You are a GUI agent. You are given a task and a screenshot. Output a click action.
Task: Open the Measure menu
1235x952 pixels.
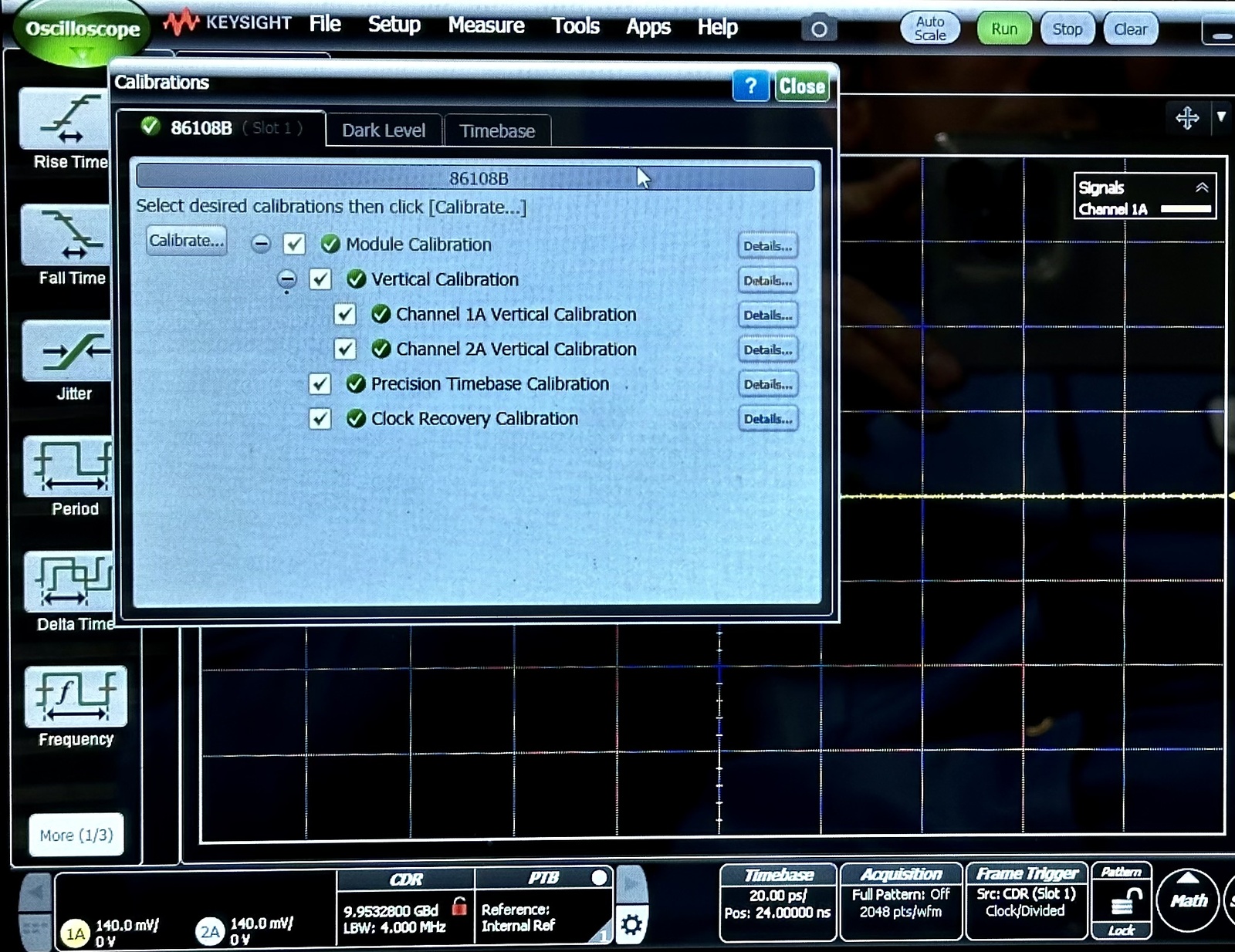tap(486, 25)
